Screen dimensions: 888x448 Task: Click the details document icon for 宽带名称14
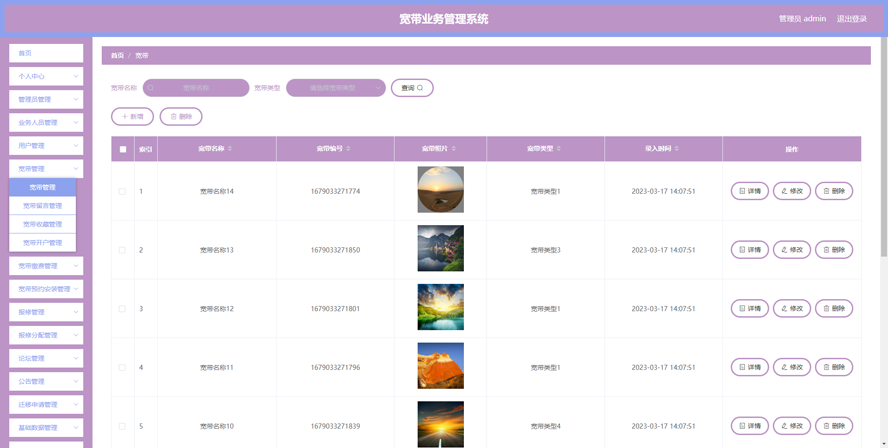point(742,191)
